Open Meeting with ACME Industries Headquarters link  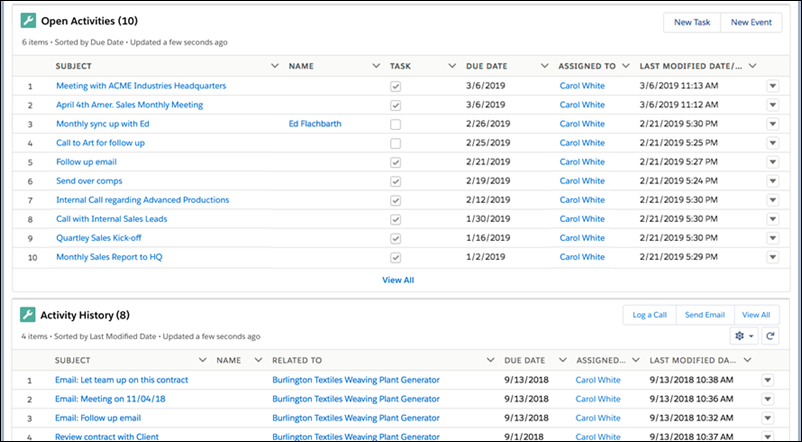(x=141, y=86)
